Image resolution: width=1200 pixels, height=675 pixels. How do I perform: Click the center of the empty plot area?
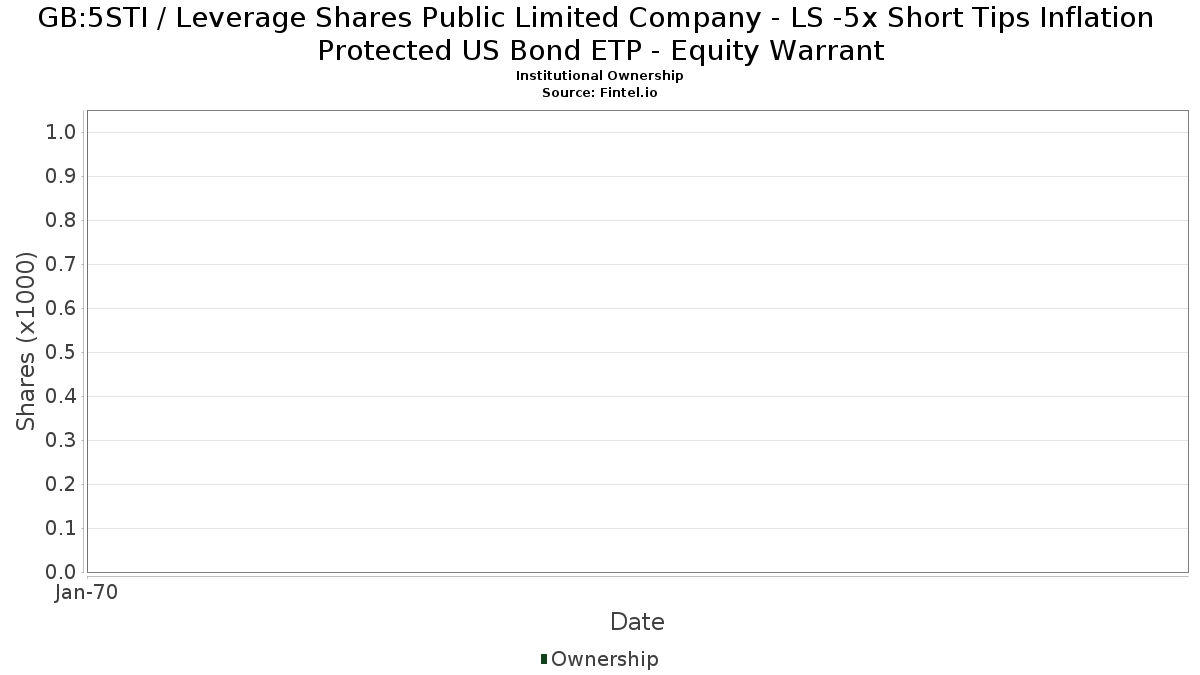pyautogui.click(x=637, y=341)
